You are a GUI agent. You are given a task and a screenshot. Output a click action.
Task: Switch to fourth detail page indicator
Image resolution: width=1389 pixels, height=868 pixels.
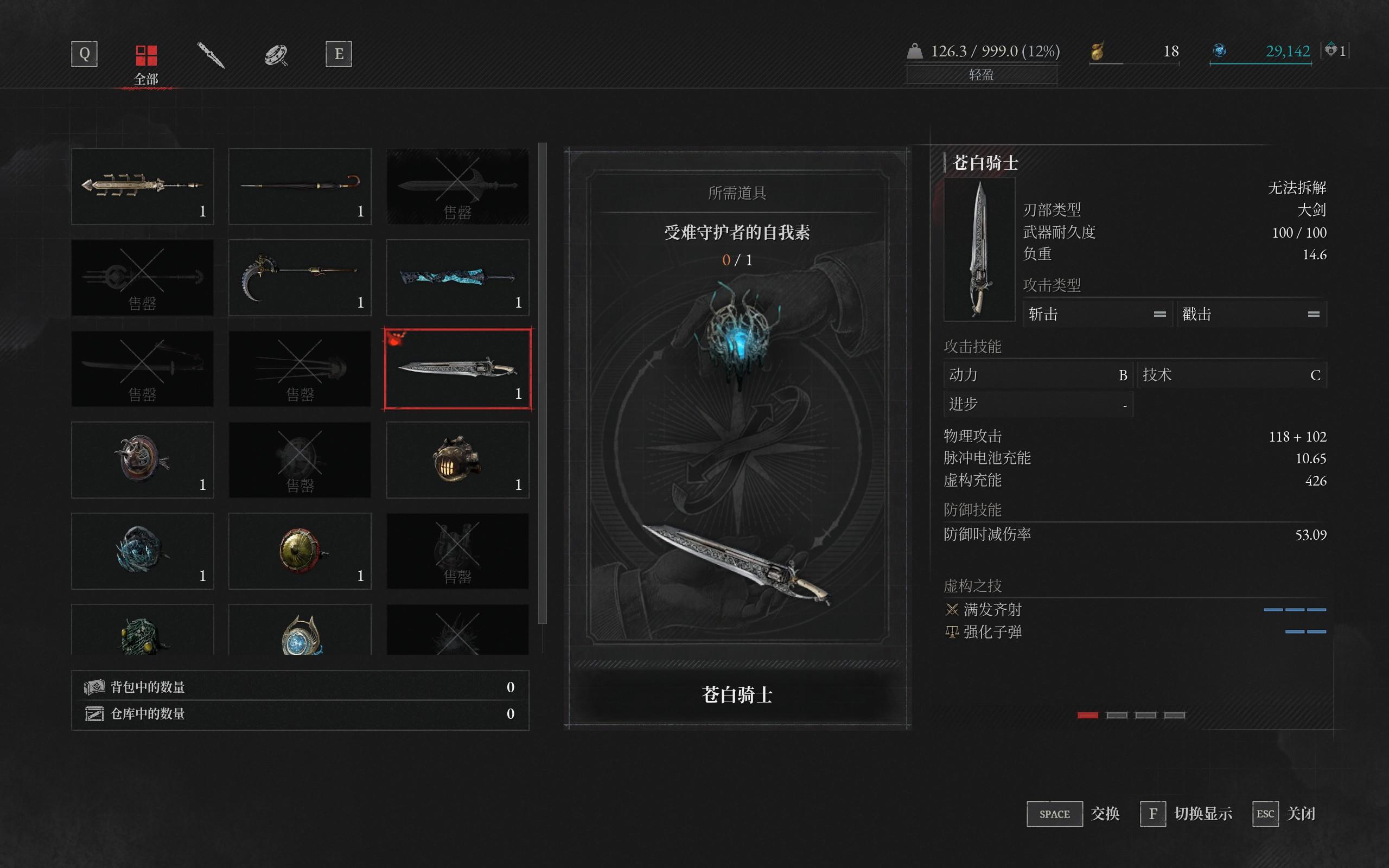point(1174,716)
